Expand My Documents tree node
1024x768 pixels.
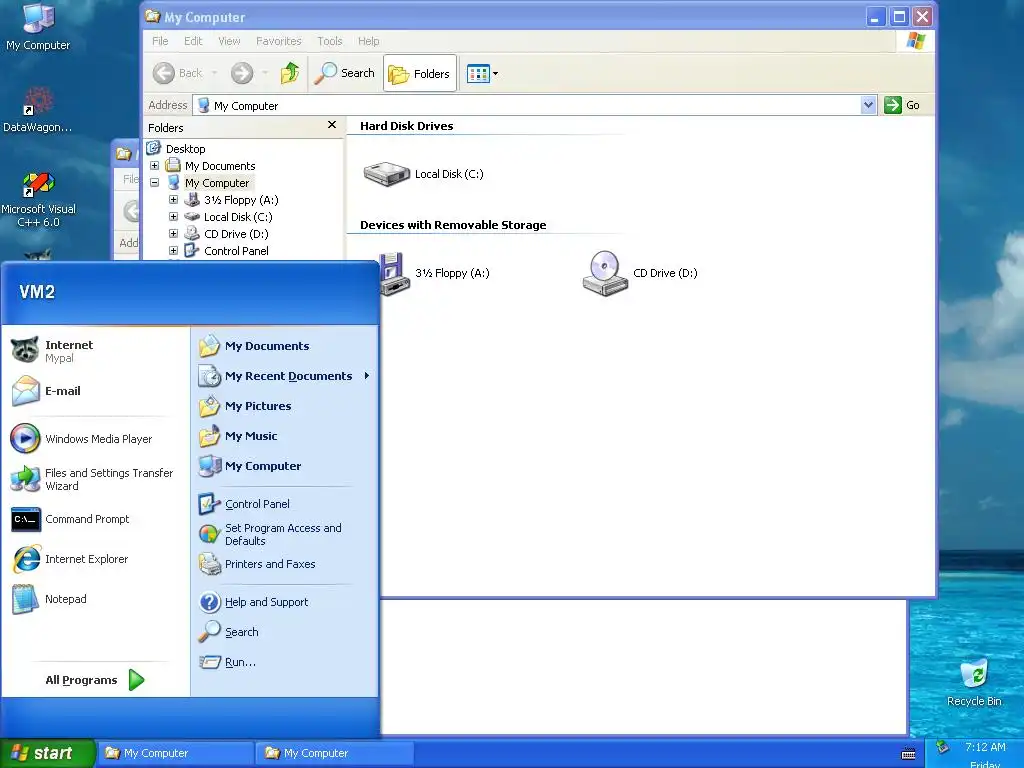(155, 166)
